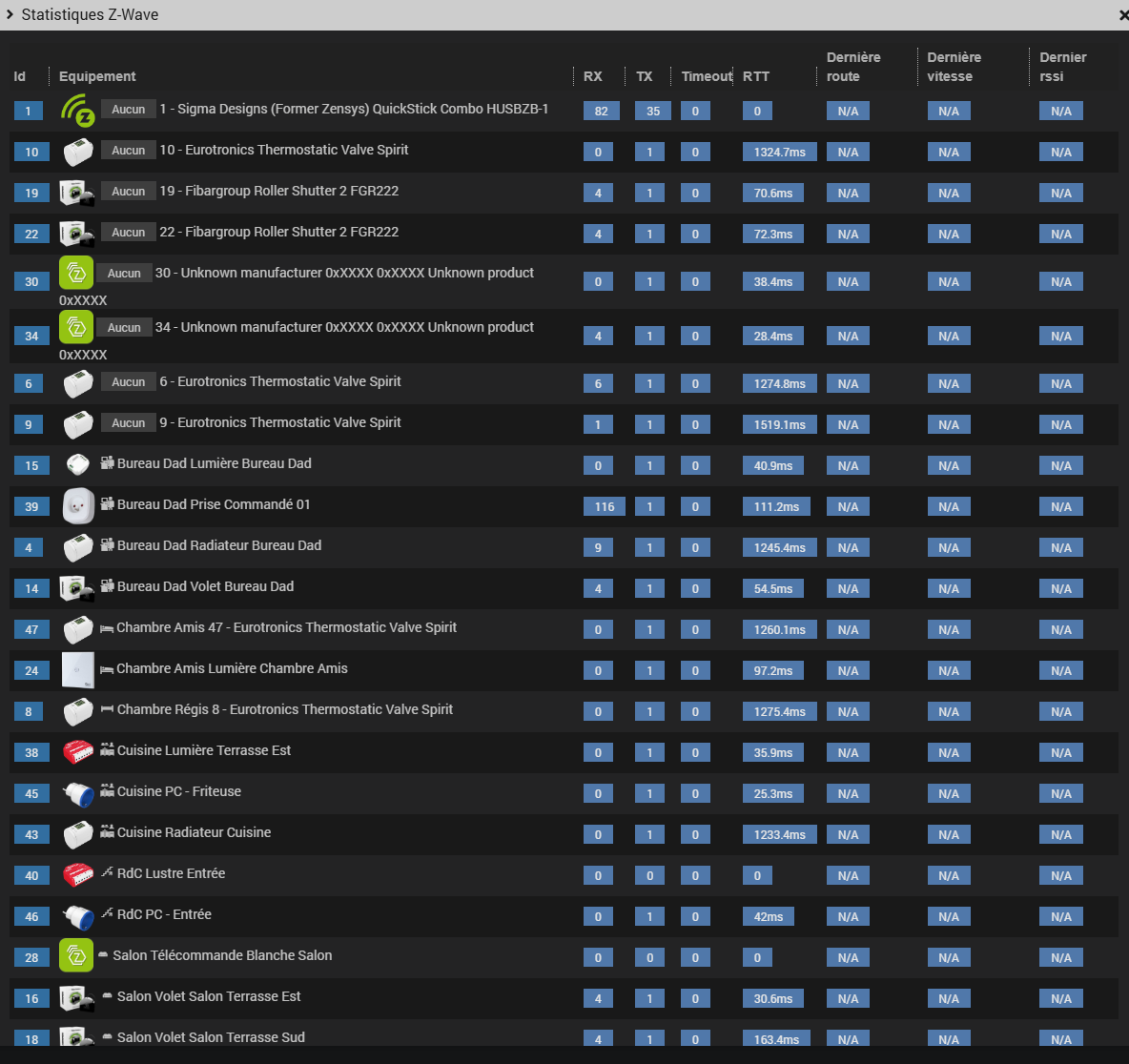
Task: Click the kitchen room icon before Cuisine PC - Friteuse
Action: (x=108, y=790)
